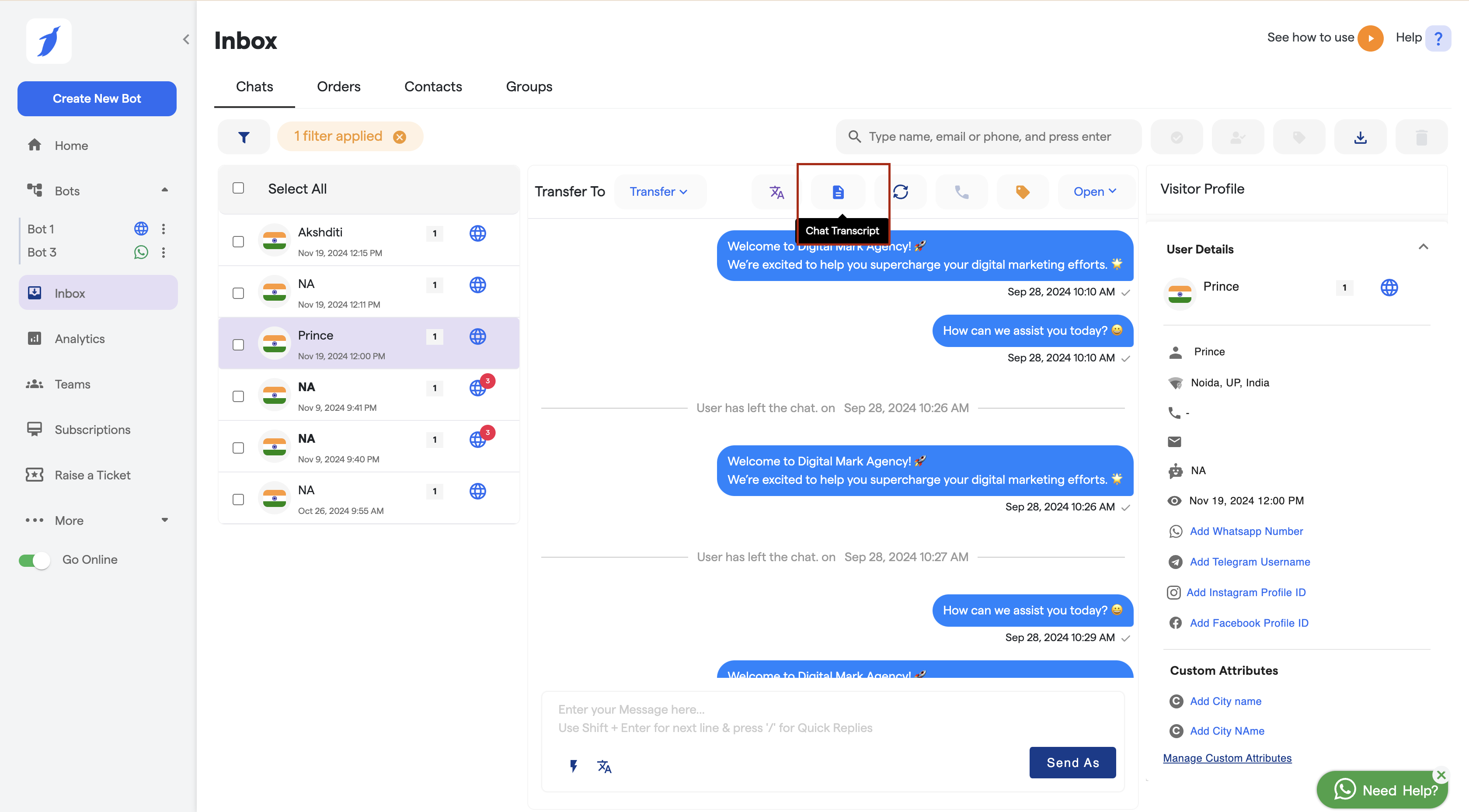Open the Manage Custom Attributes link
Screen dimensions: 1469x812
pyautogui.click(x=1227, y=758)
